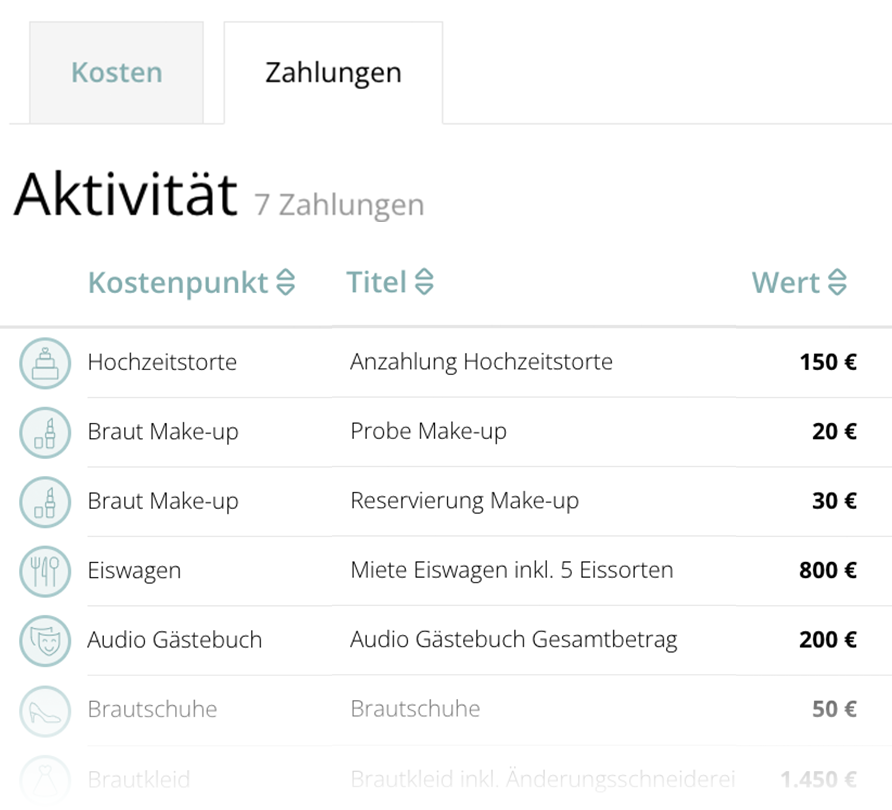Open the Probe Make-up payment entry

tap(428, 432)
